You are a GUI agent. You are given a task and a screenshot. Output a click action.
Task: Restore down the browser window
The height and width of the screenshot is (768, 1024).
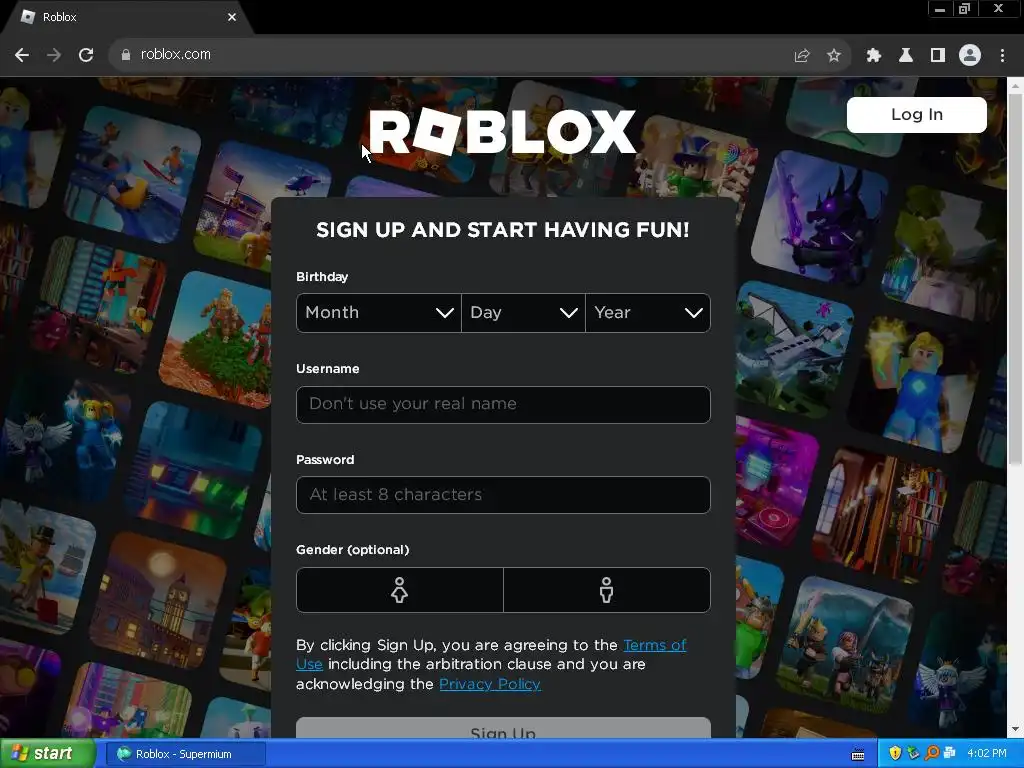pos(964,9)
